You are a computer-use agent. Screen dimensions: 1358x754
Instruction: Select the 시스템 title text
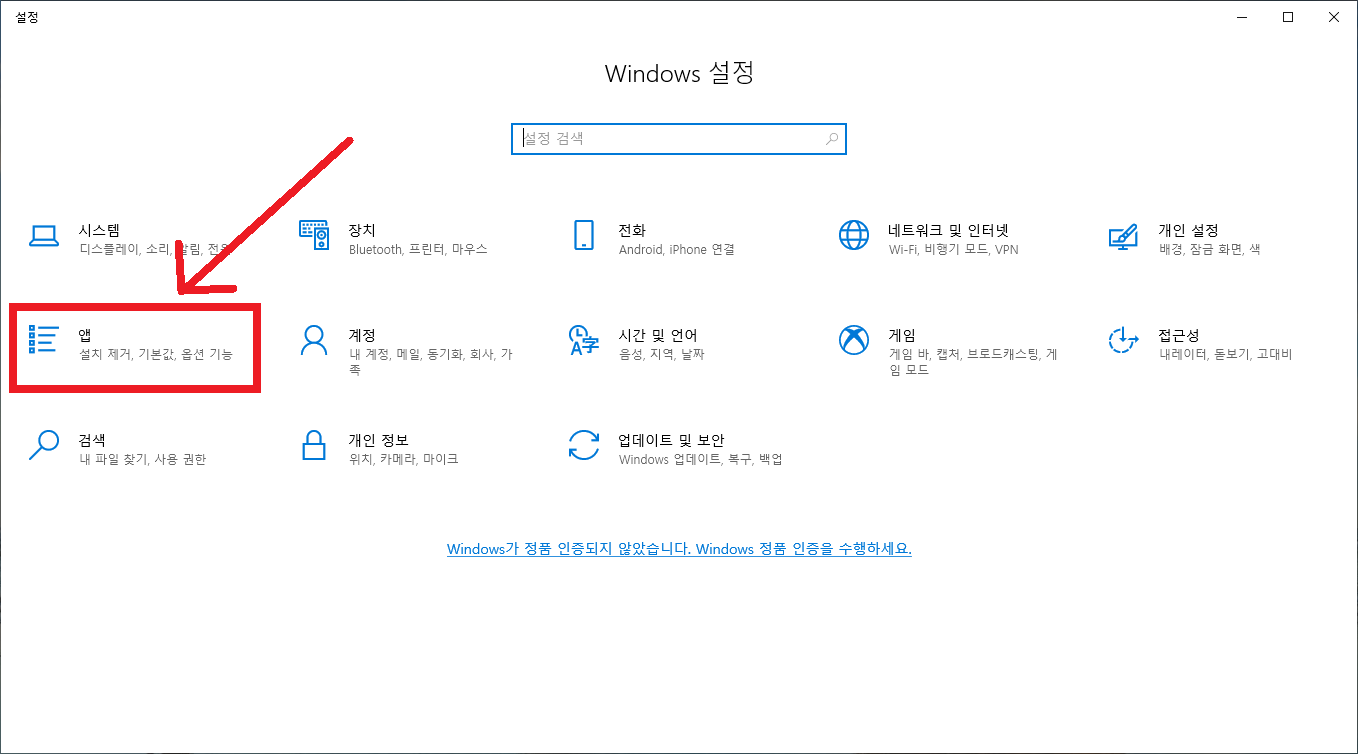pos(99,230)
